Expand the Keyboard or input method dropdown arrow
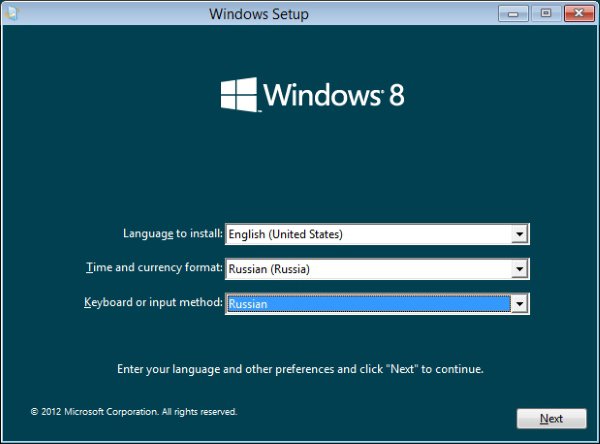The height and width of the screenshot is (444, 600). [x=518, y=303]
